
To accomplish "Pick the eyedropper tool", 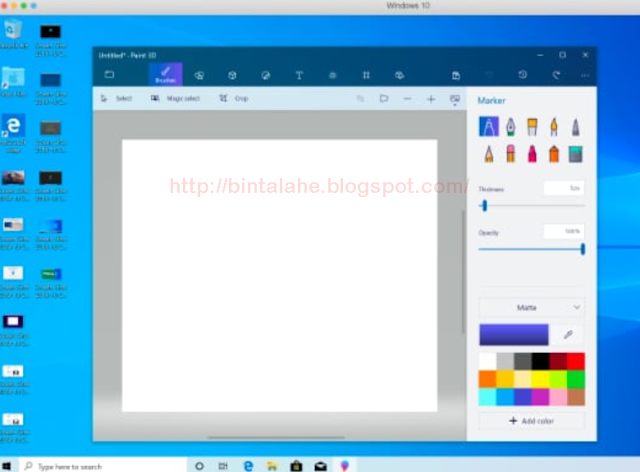I will coord(568,335).
